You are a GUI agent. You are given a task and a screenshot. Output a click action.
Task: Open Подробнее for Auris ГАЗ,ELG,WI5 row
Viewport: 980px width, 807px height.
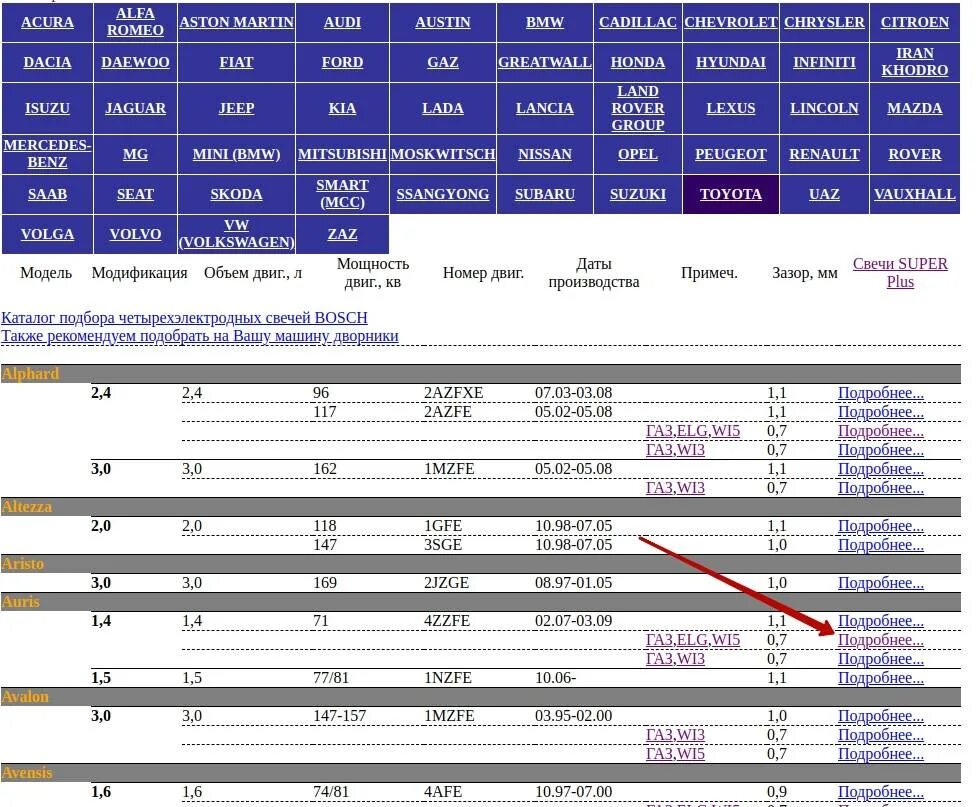coord(881,639)
